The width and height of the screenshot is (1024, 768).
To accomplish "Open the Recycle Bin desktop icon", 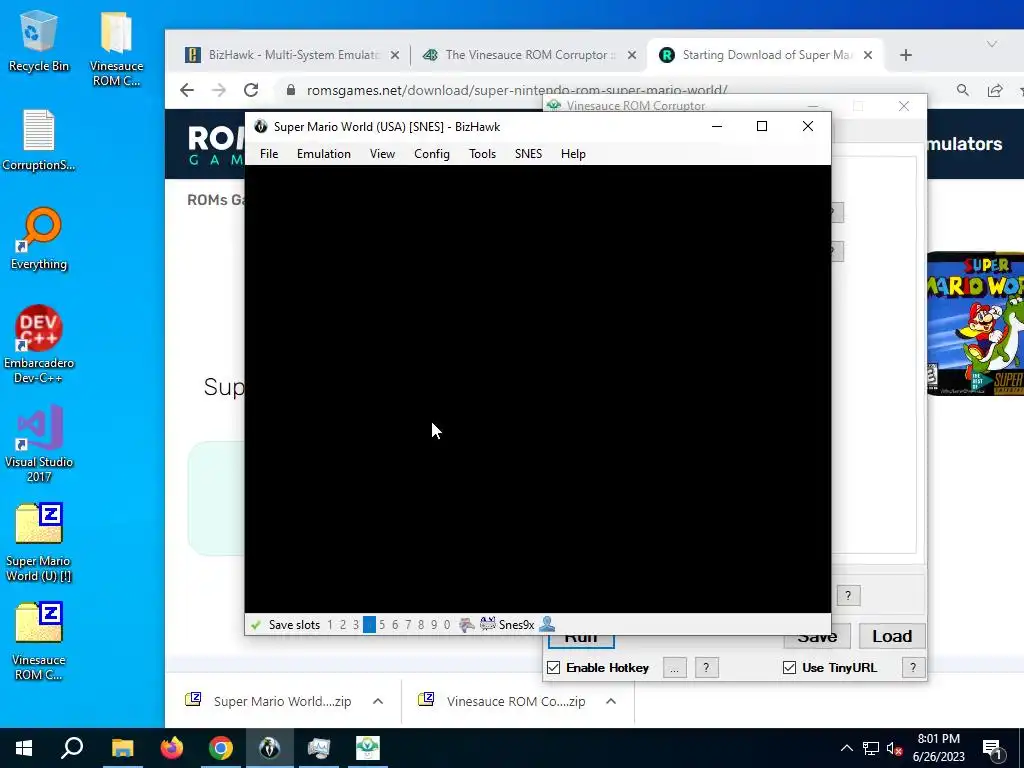I will tap(38, 40).
